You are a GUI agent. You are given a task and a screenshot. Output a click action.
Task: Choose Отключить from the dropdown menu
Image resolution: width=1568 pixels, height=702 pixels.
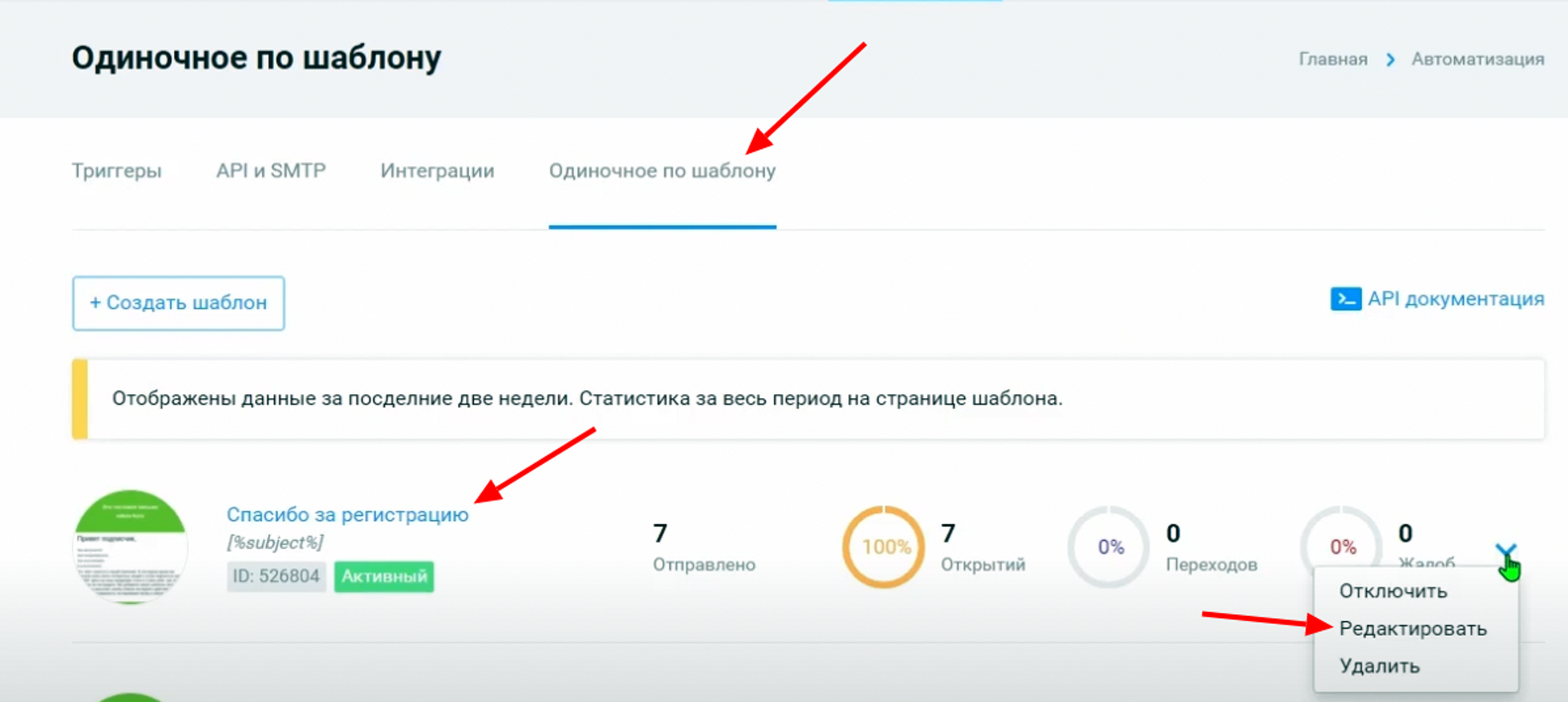coord(1393,591)
